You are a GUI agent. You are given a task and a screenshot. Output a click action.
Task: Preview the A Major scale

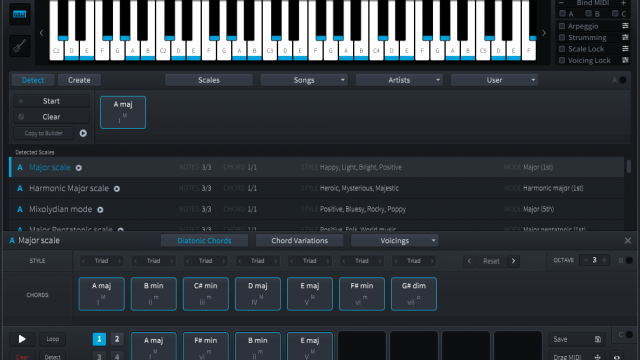(78, 168)
